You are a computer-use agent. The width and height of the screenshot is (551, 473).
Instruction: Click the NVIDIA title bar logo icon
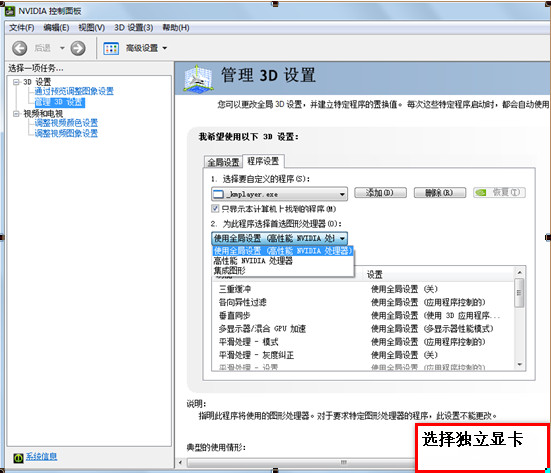point(10,11)
